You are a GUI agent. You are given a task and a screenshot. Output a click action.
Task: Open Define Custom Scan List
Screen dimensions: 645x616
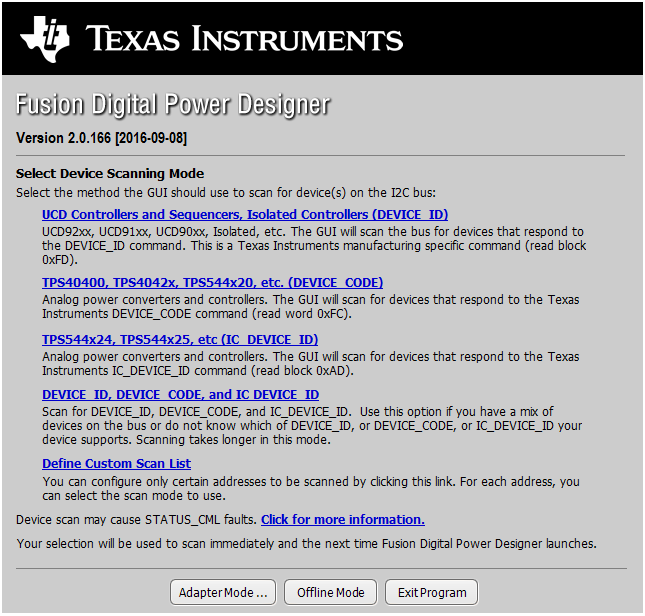116,463
